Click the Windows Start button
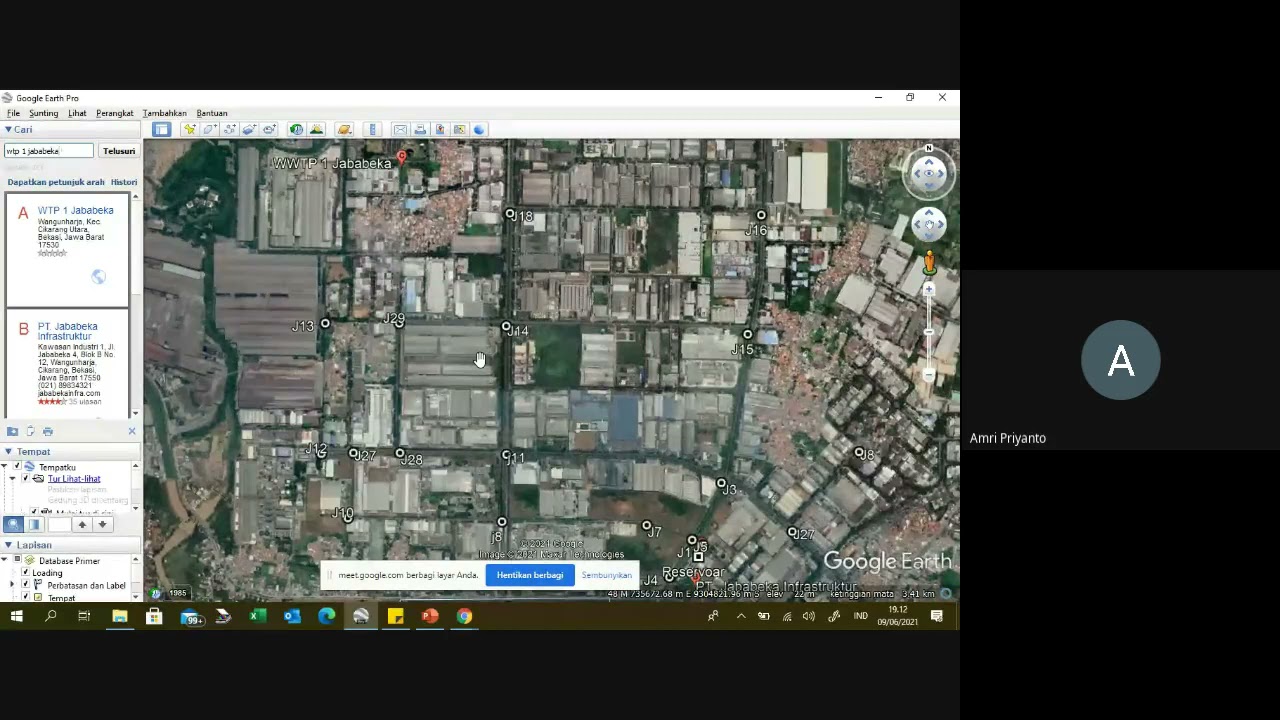 click(16, 616)
